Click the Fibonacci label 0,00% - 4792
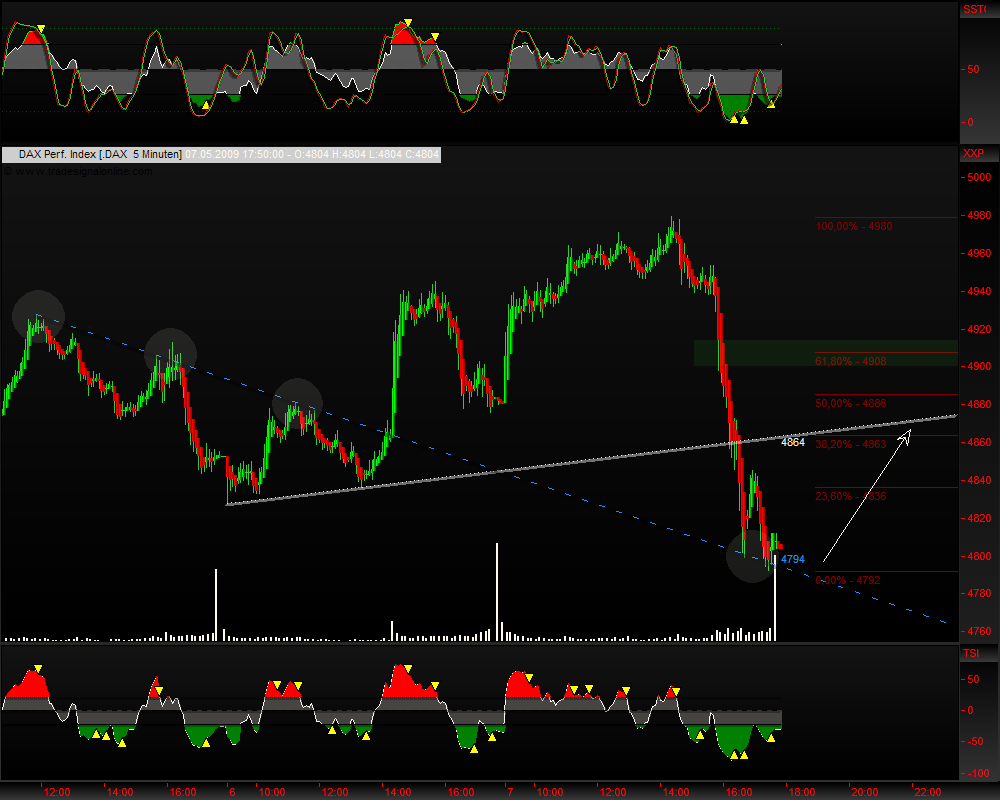The height and width of the screenshot is (800, 1000). (x=848, y=581)
